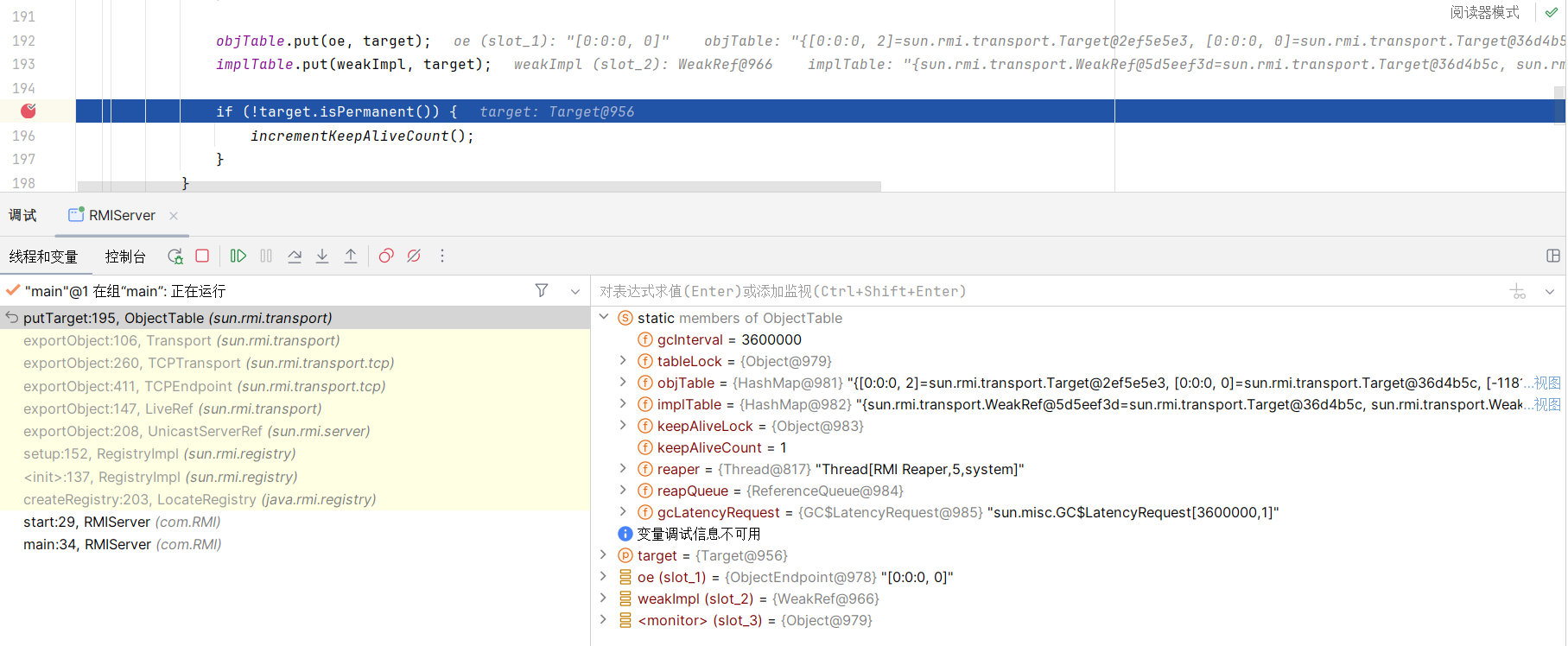Screen dimensions: 1568x646
Task: Select frame exportObject:208, UnicastServerRef
Action: (x=295, y=431)
